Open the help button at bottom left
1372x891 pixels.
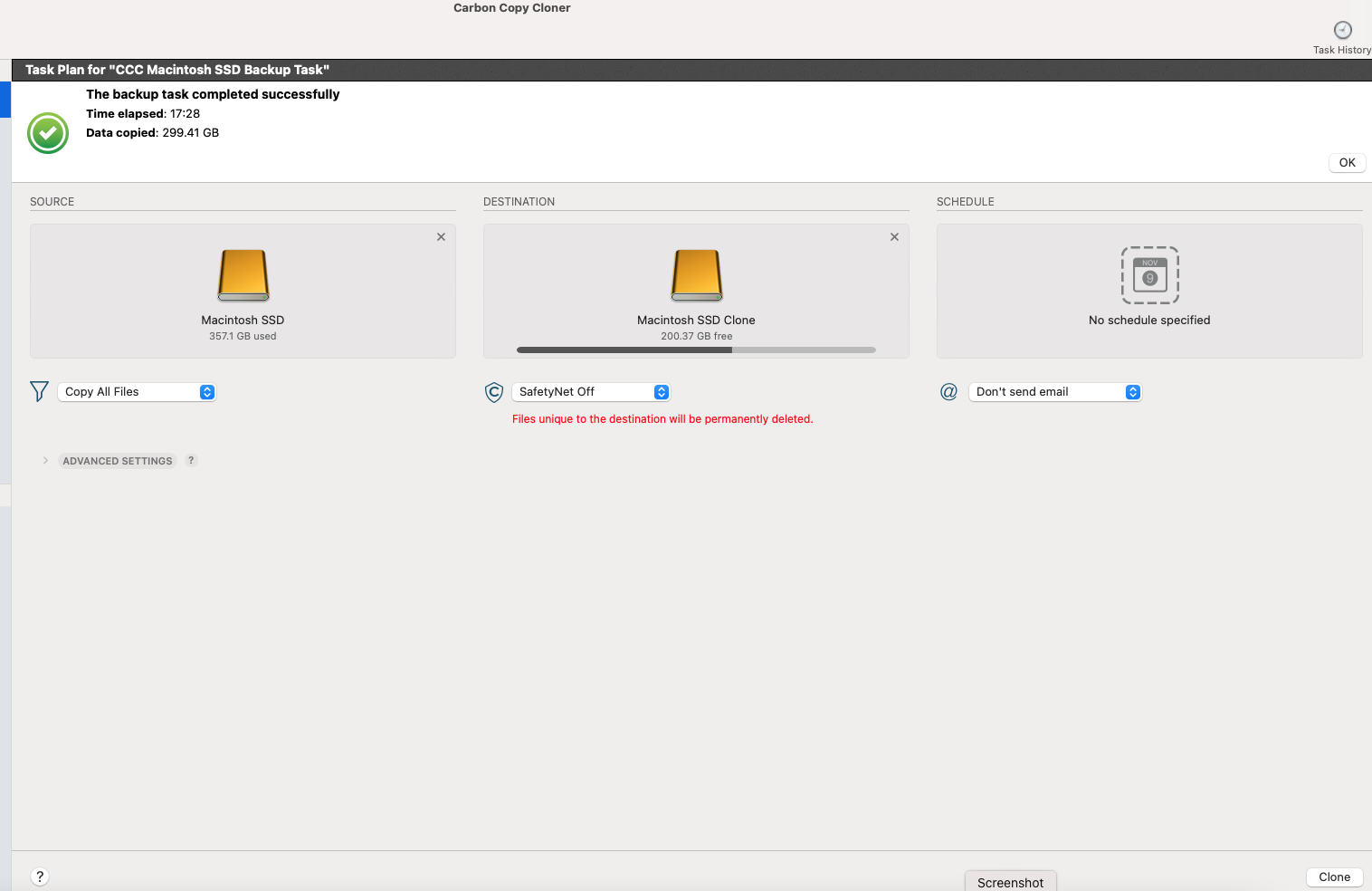point(40,877)
